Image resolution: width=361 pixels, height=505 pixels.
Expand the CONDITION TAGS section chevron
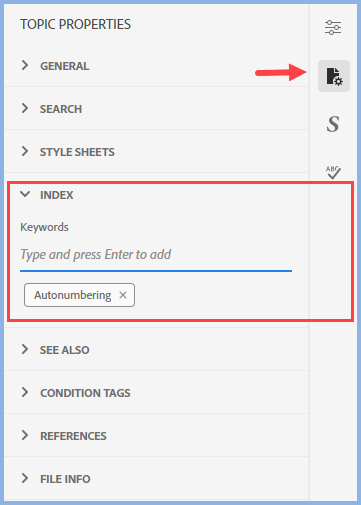tap(25, 392)
